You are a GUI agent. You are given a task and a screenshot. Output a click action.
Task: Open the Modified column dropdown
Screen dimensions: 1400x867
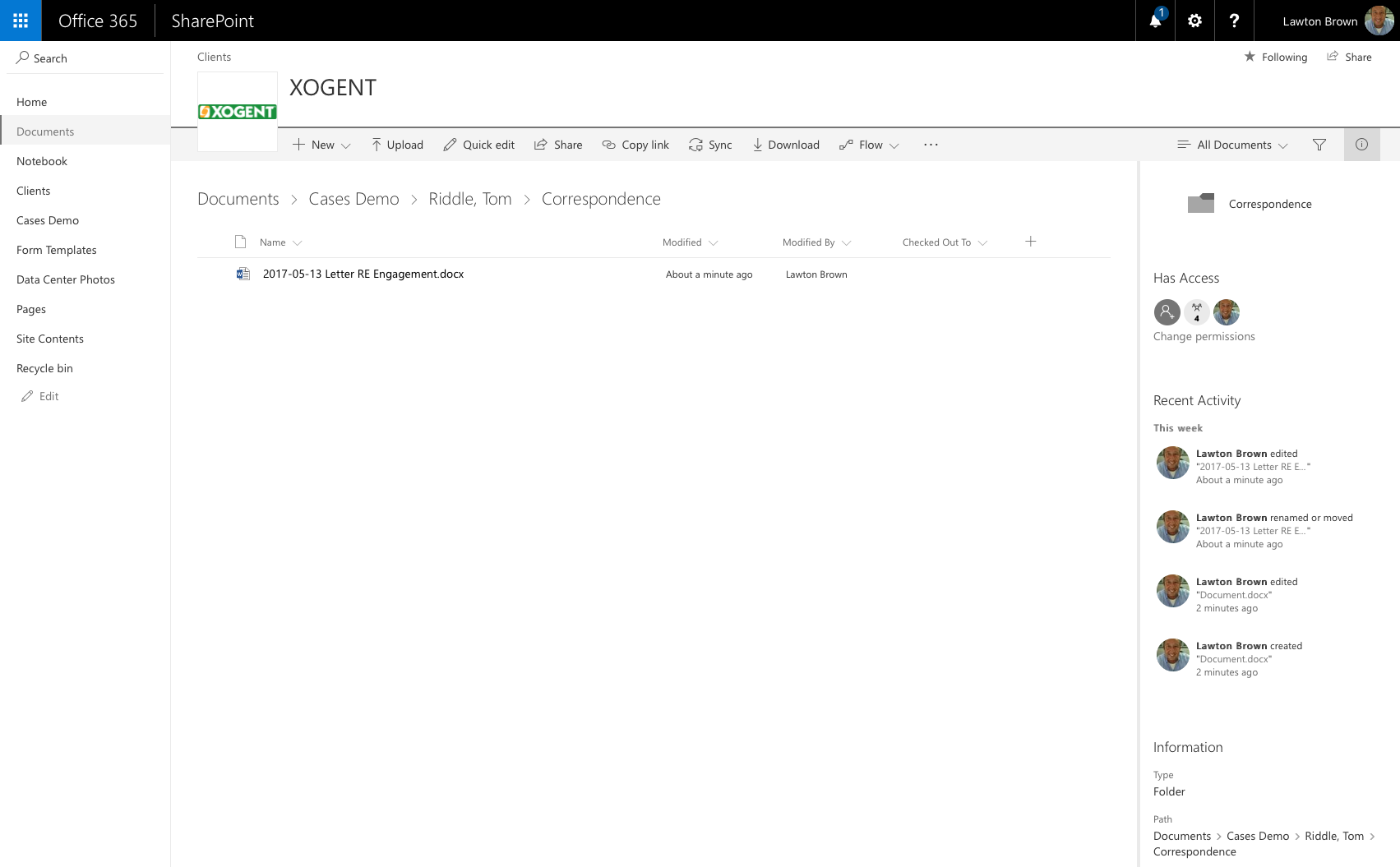[x=691, y=242]
